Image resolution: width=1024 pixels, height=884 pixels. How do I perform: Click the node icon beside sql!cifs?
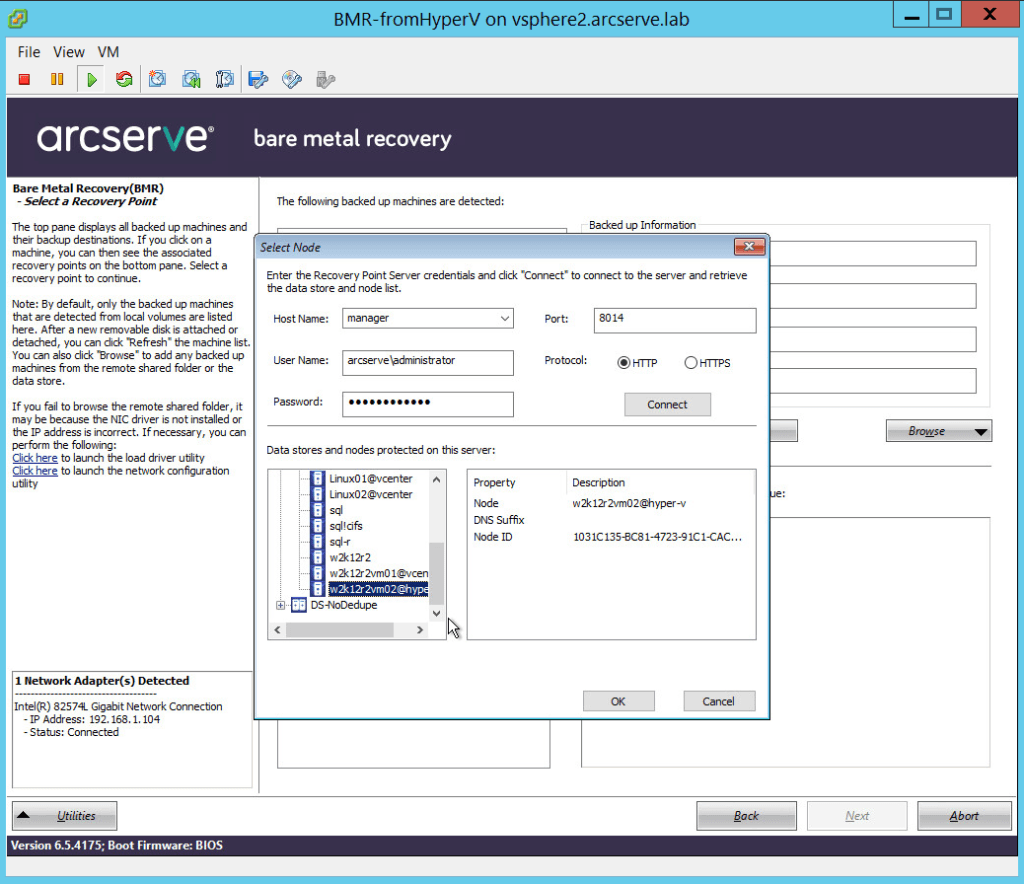point(317,526)
